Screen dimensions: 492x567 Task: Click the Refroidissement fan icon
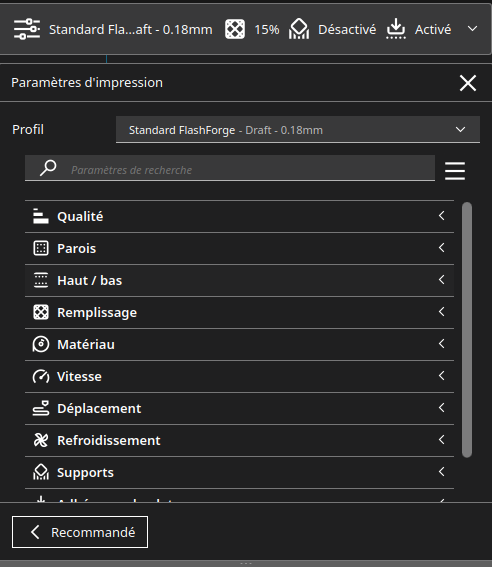click(41, 440)
